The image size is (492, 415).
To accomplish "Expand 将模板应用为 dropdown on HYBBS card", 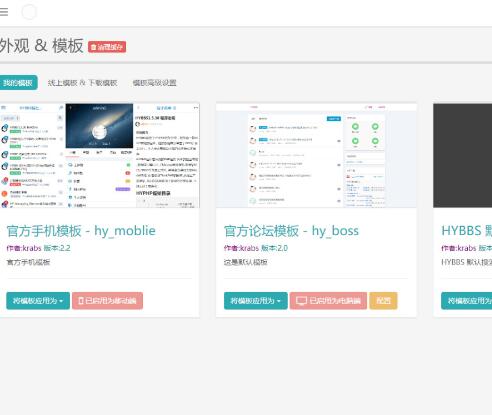I will click(x=467, y=301).
